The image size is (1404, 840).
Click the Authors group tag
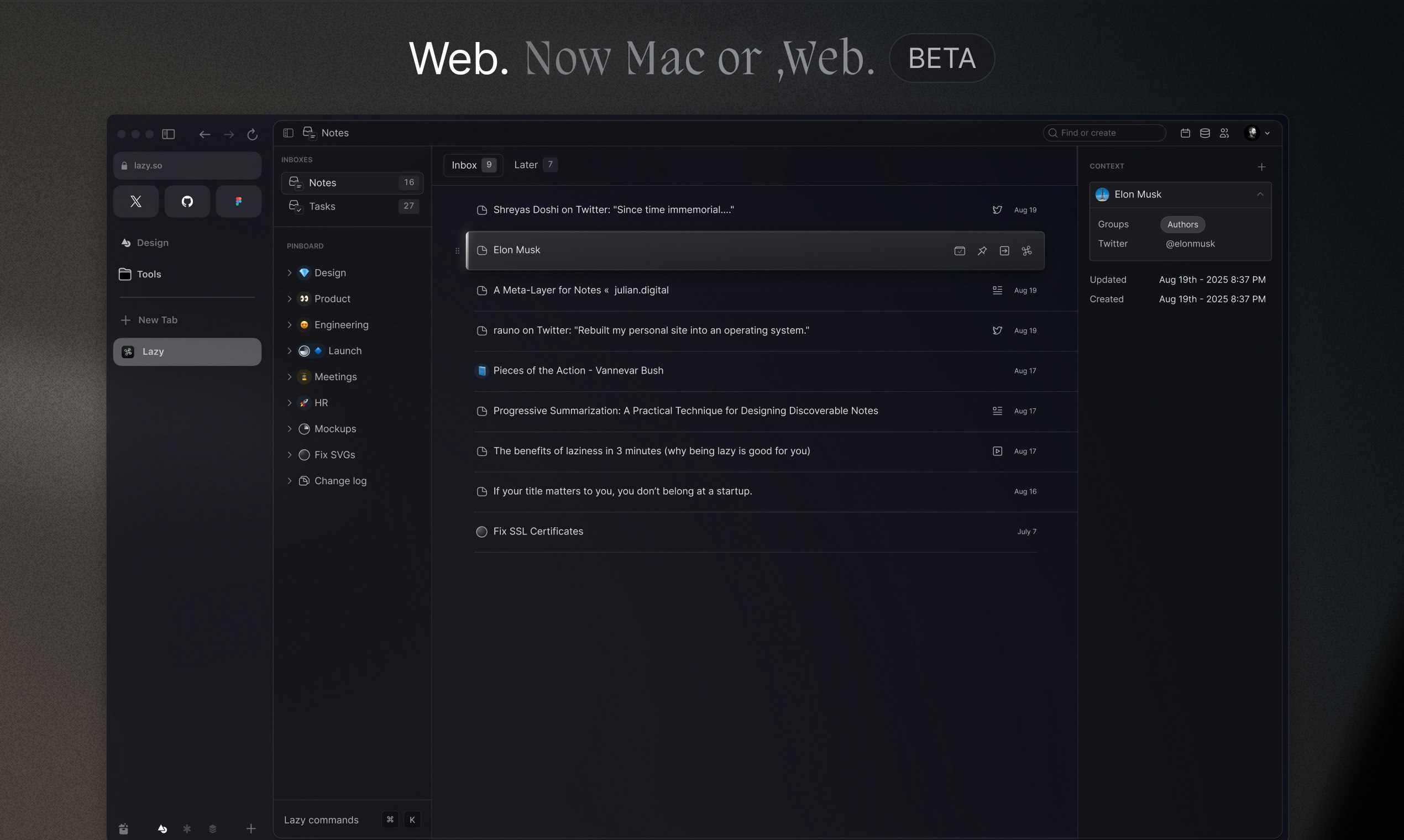coord(1183,224)
